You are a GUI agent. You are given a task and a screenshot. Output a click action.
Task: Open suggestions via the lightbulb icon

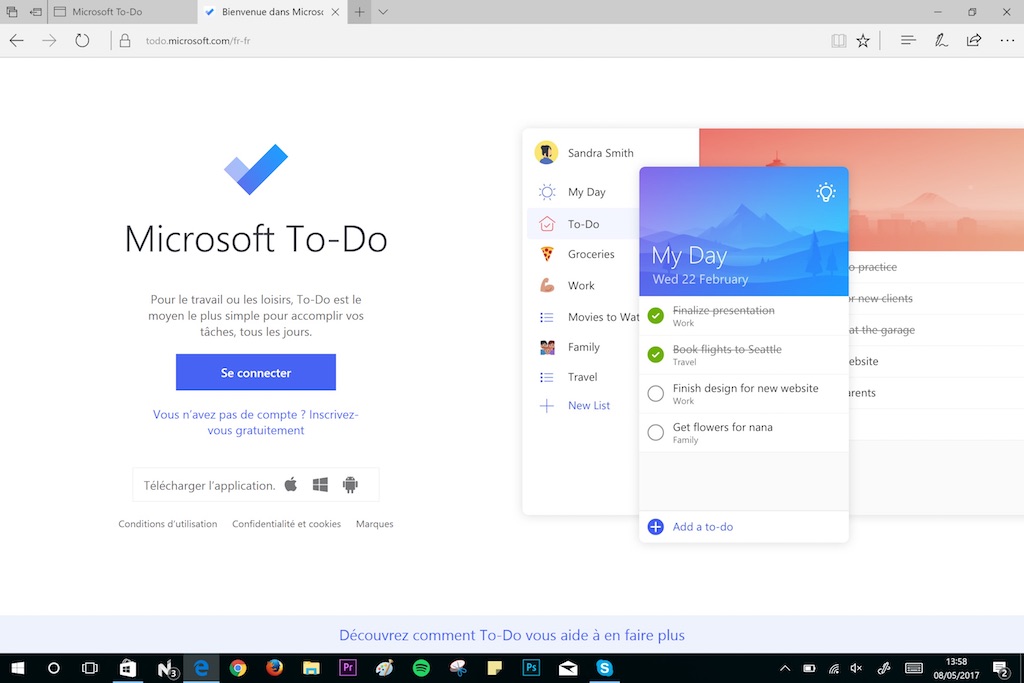825,191
